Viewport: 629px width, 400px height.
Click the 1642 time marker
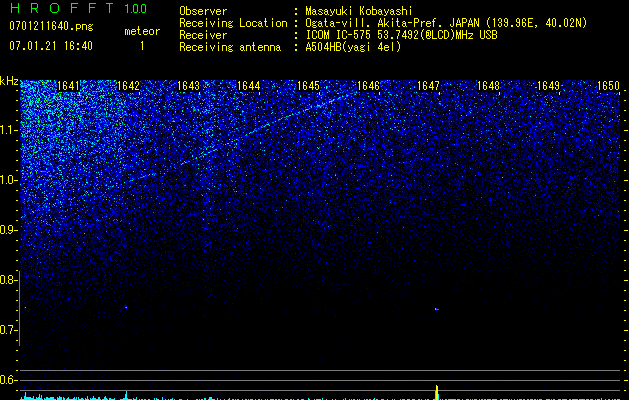coord(128,86)
